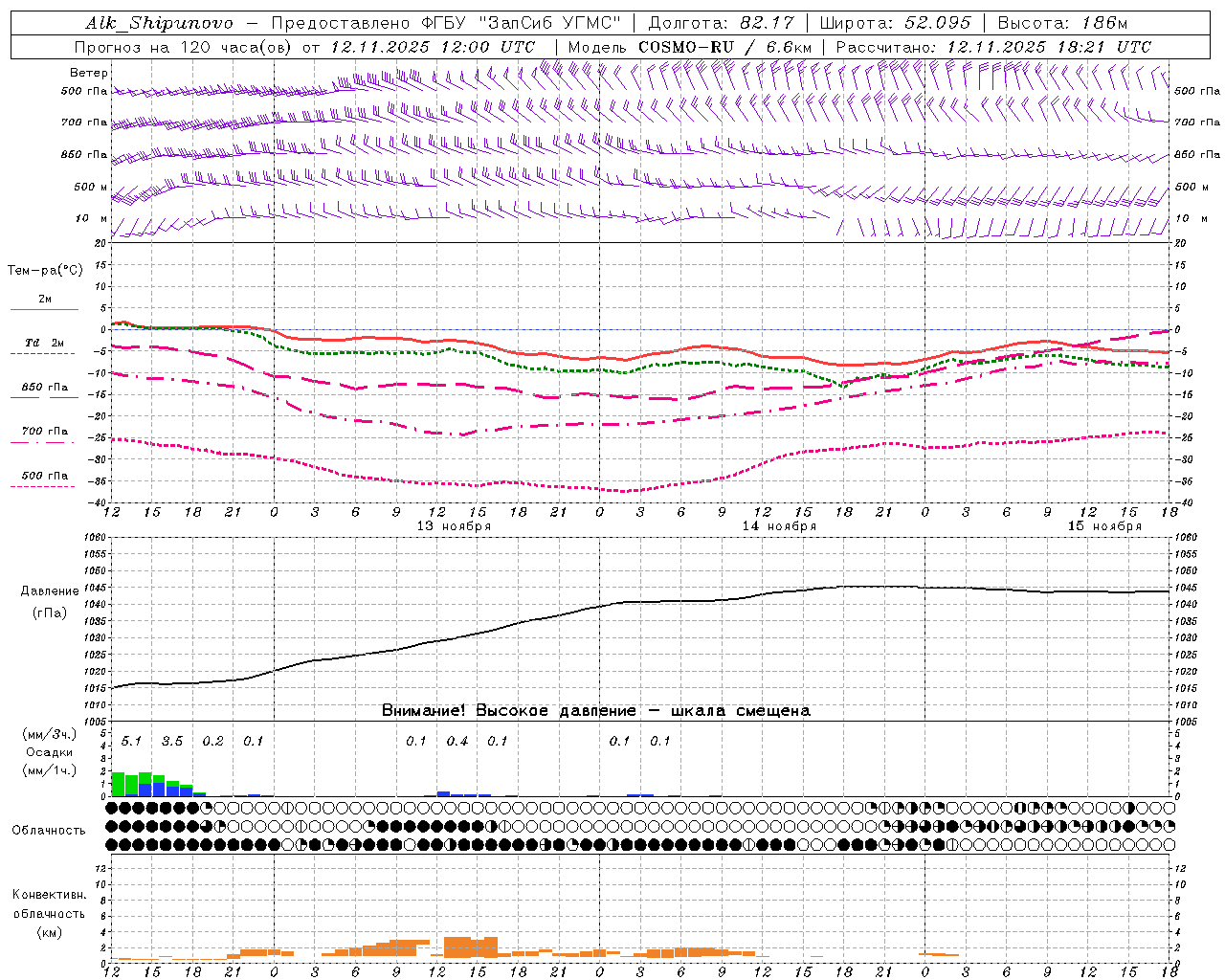The height and width of the screenshot is (980, 1225).
Task: Click the model name 'COSMO-RU / 6.6км'
Action: coord(725,47)
